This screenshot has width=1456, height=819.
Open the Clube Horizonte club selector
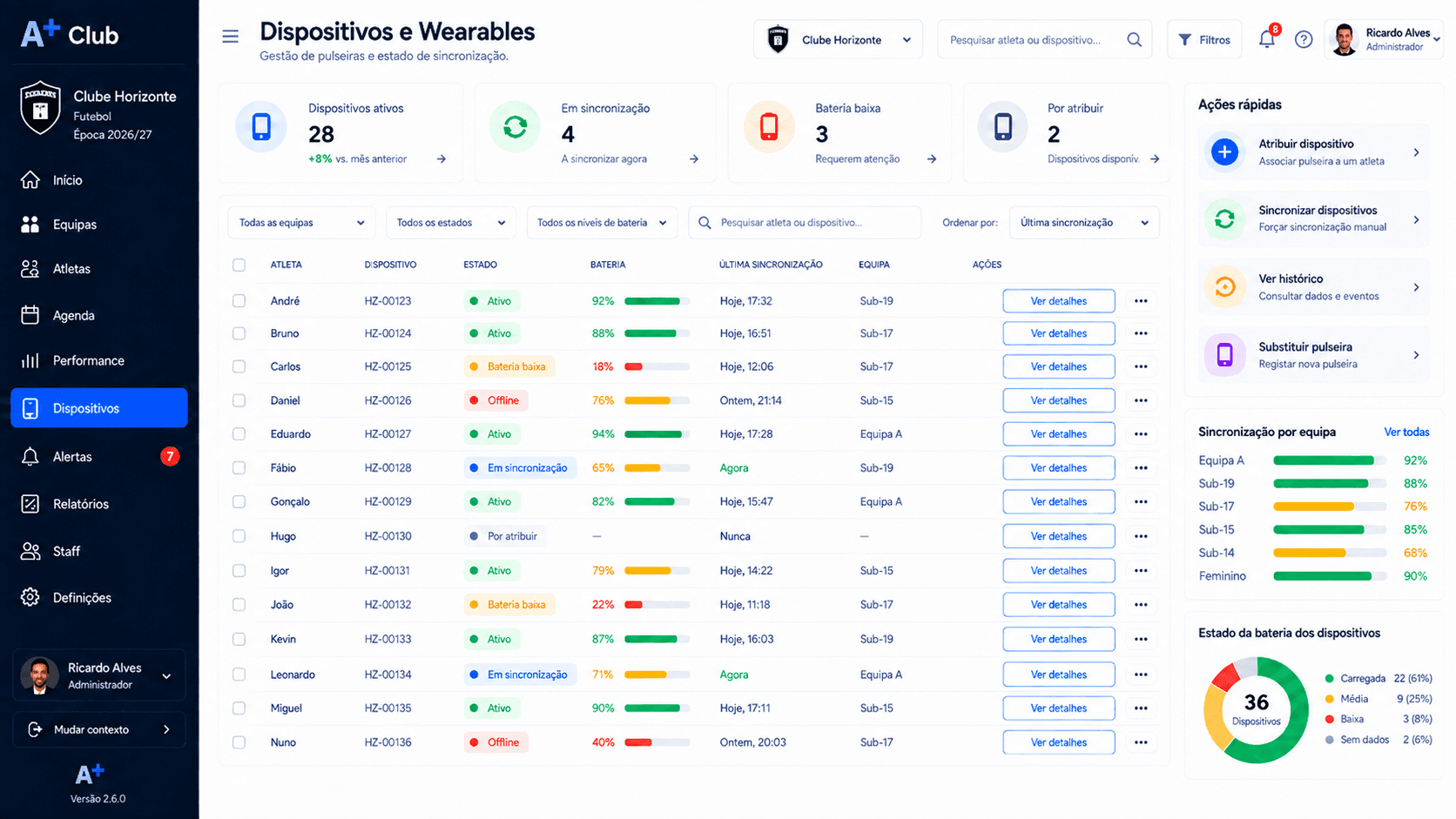tap(838, 39)
